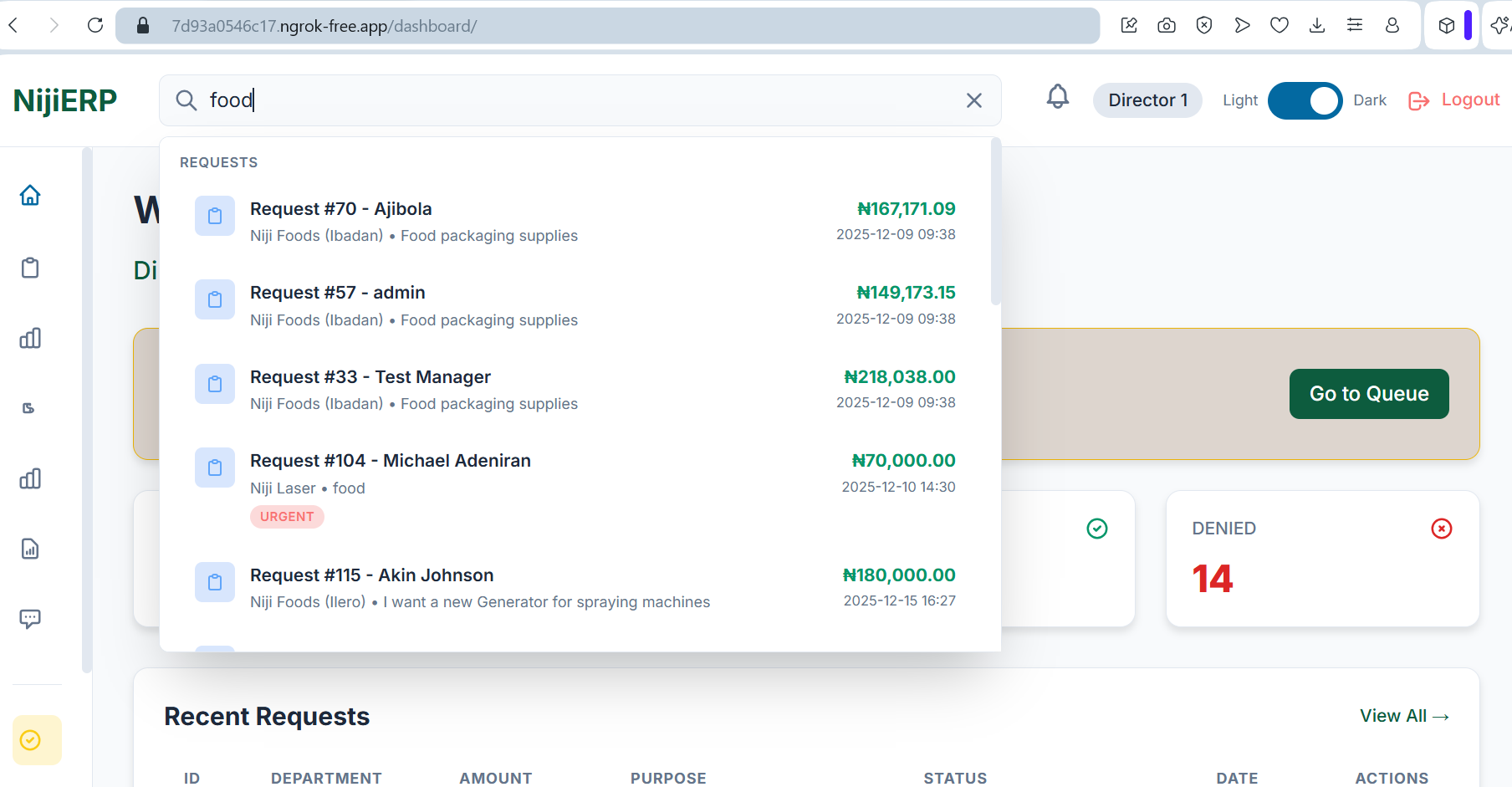
Task: Open browser downloads icon
Action: 1317,25
